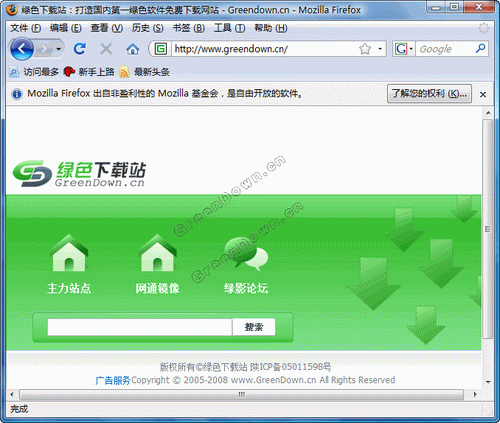
Task: Open the 网通镜像 house icon
Action: pos(157,253)
